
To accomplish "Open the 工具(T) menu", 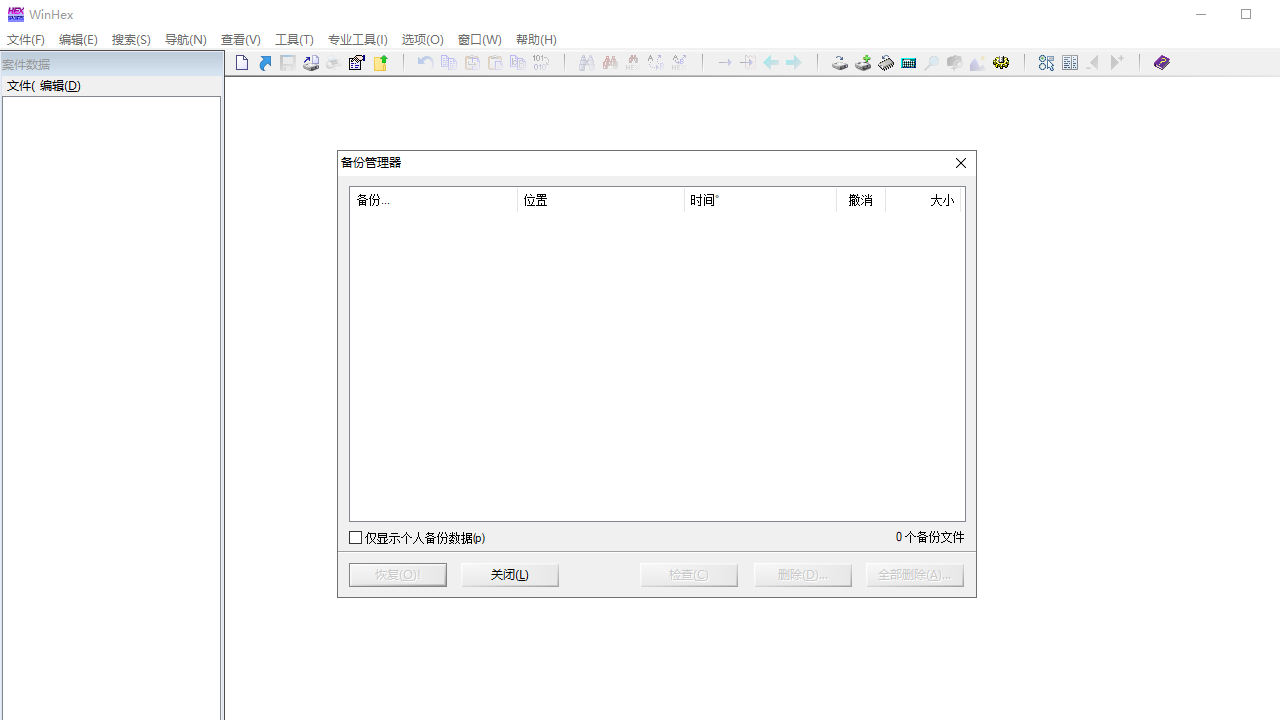I will (294, 40).
